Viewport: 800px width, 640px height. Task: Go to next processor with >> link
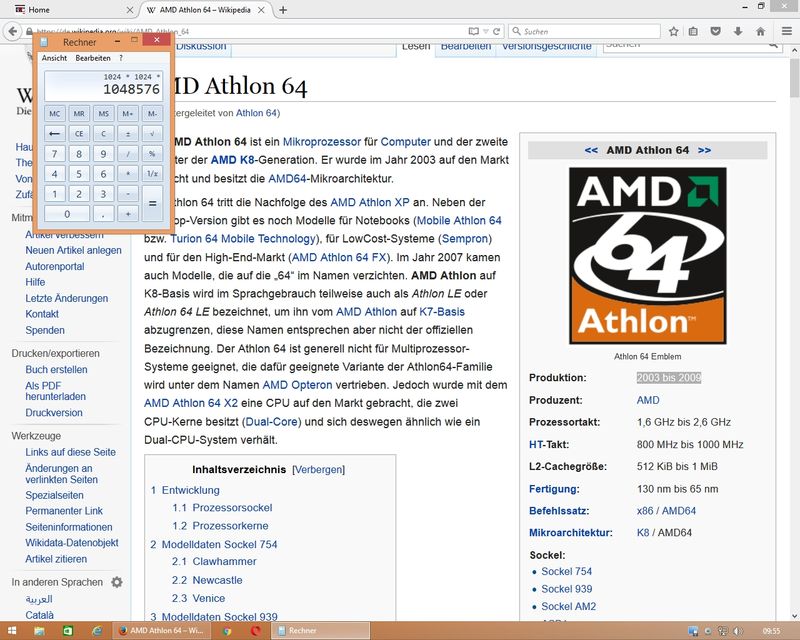[x=704, y=150]
